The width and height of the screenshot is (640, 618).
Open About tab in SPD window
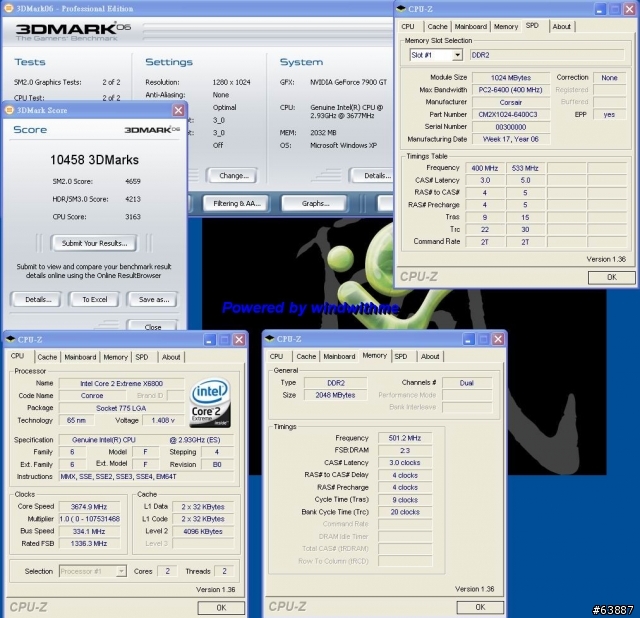562,27
